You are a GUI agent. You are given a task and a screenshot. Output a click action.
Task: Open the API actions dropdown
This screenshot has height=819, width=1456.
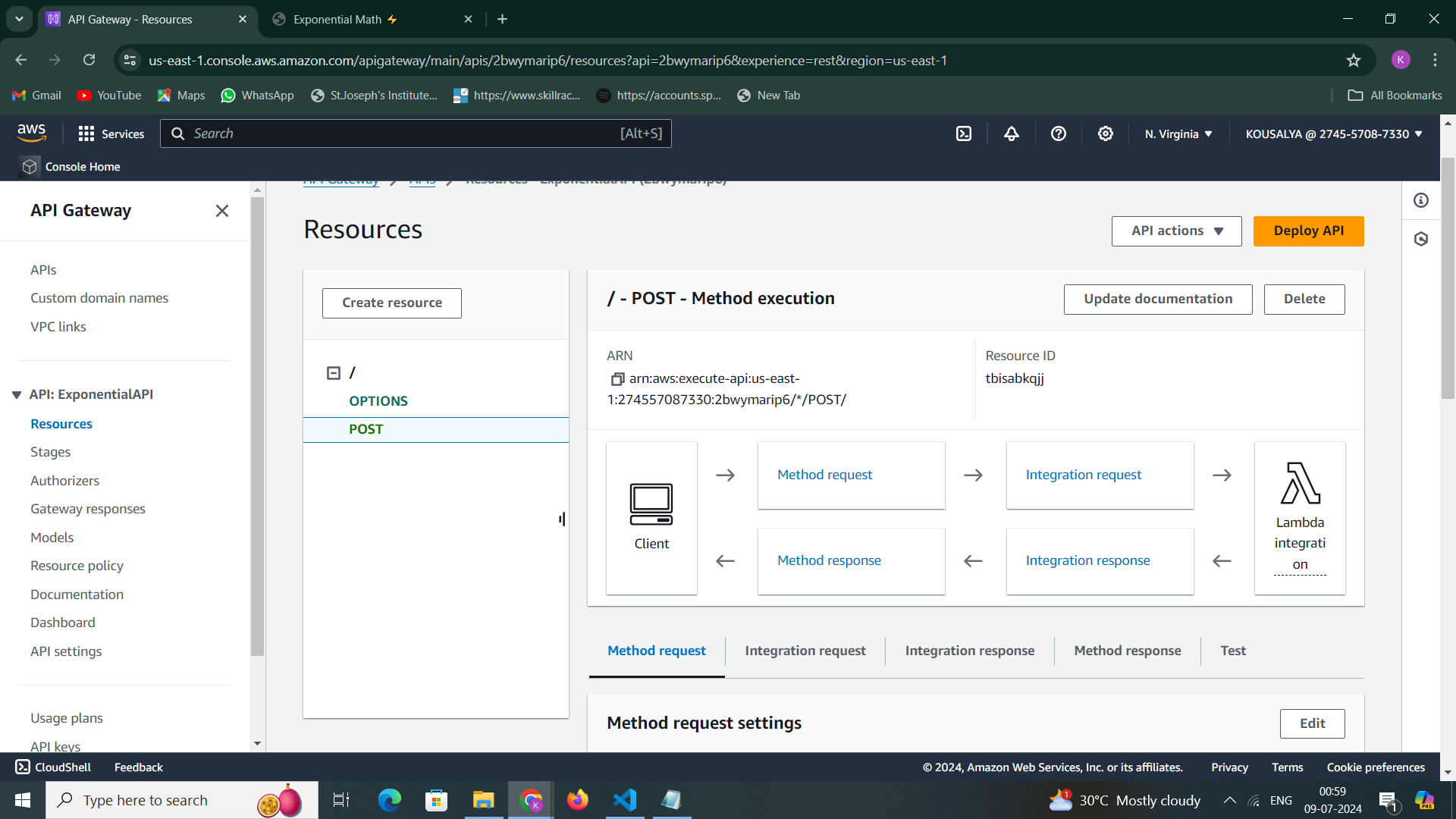pos(1176,231)
